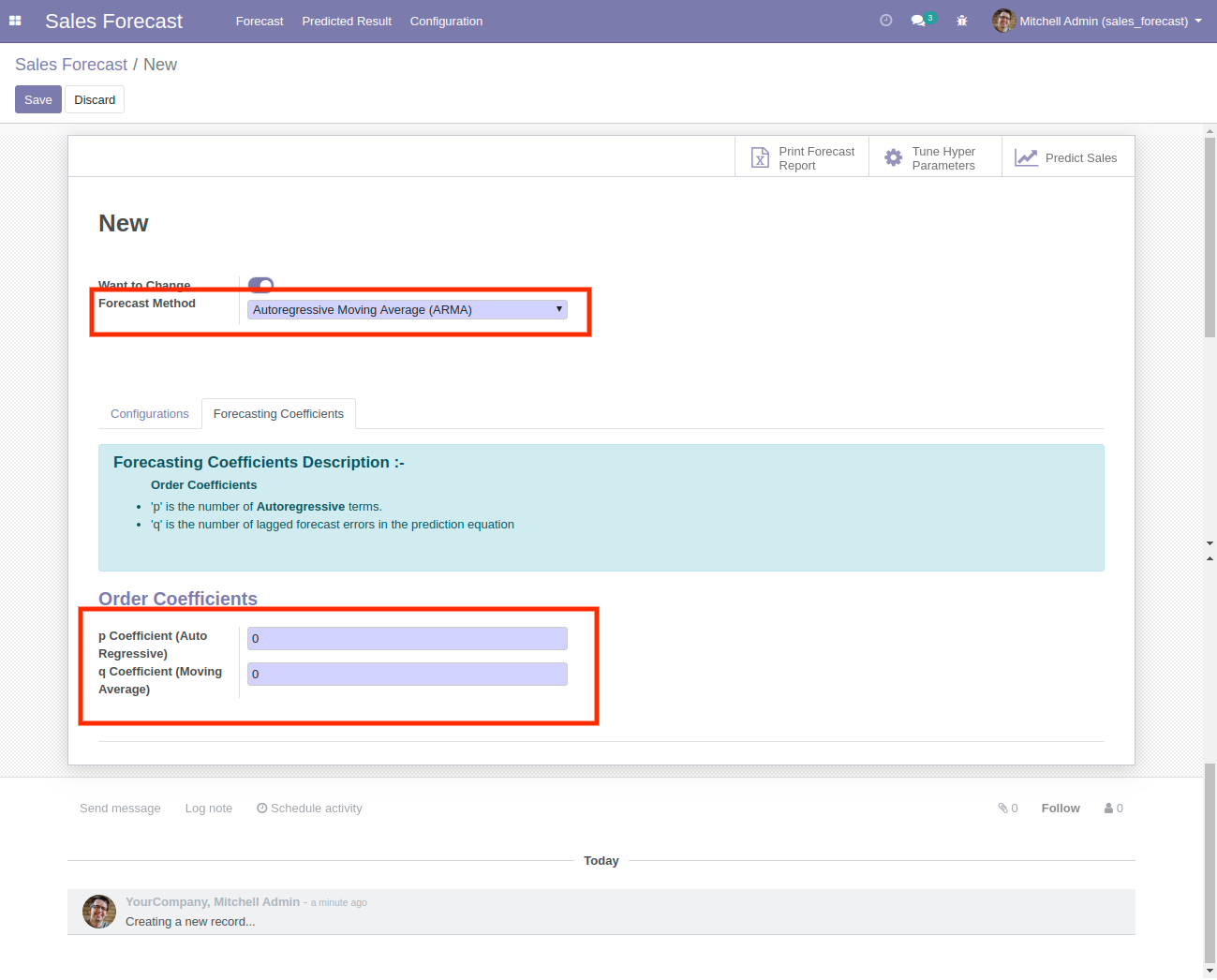
Task: Open the conversations chat bubble icon
Action: point(918,21)
